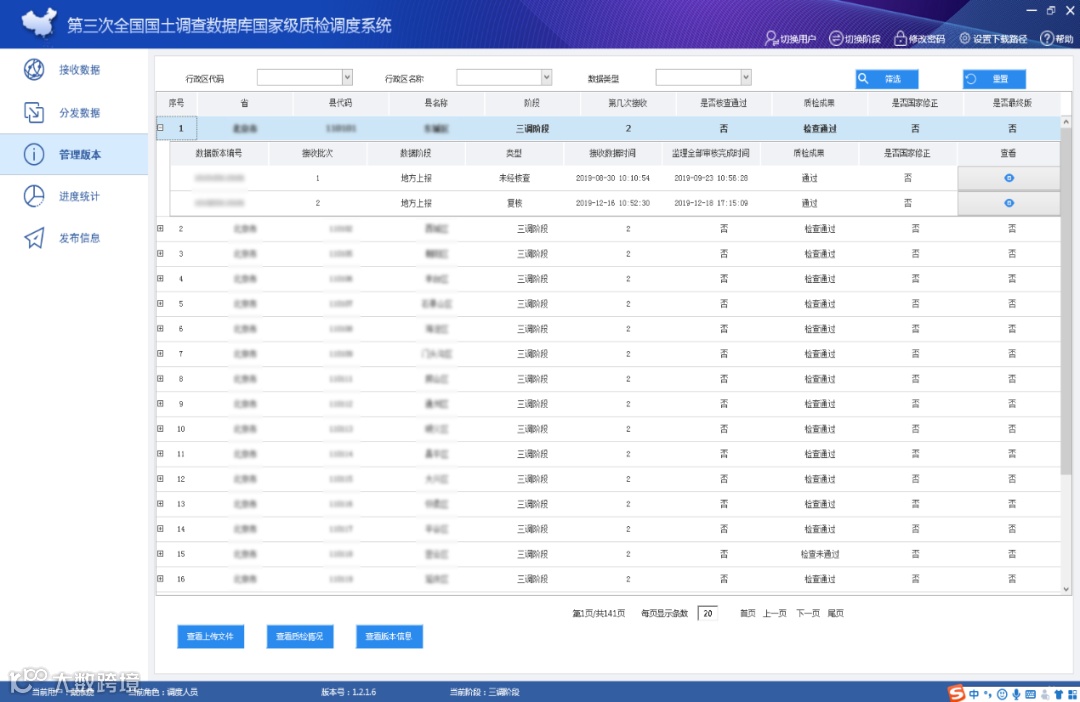Open 设置下载路径 gear icon
The height and width of the screenshot is (702, 1080).
click(x=964, y=39)
